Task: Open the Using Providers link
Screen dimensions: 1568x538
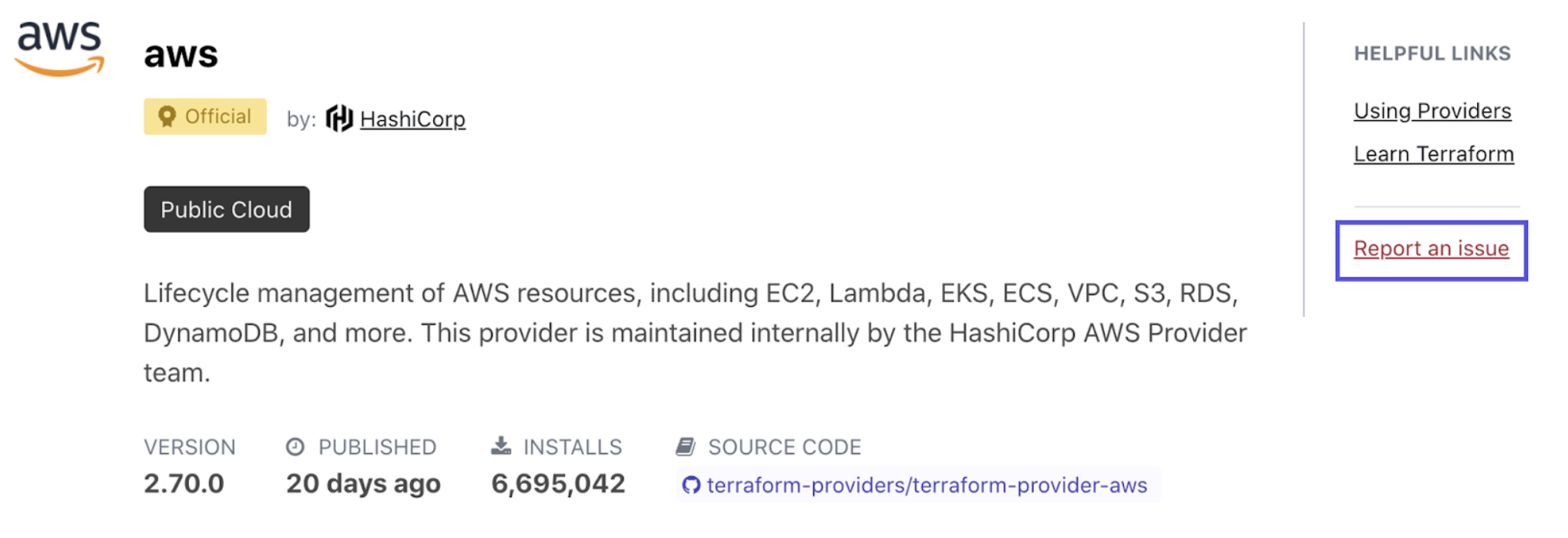Action: 1432,111
